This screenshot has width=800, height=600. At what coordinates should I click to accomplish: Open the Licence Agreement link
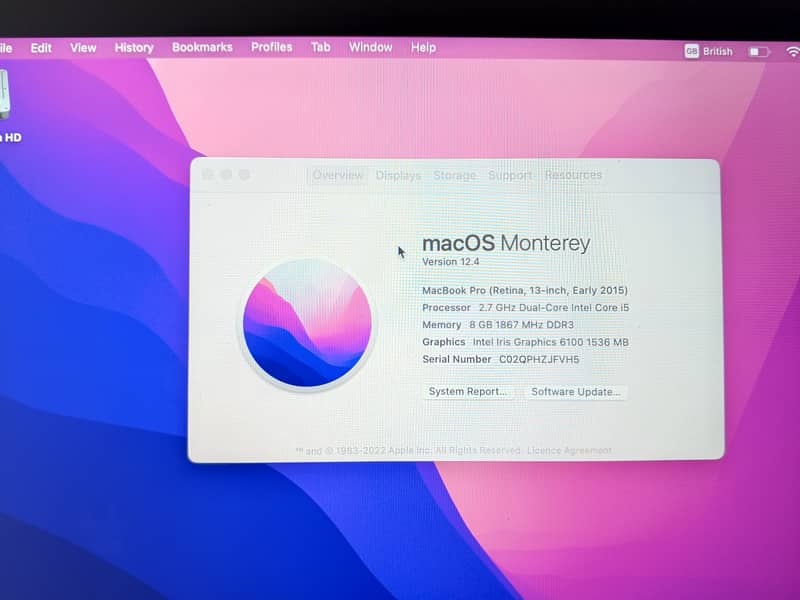pos(569,451)
